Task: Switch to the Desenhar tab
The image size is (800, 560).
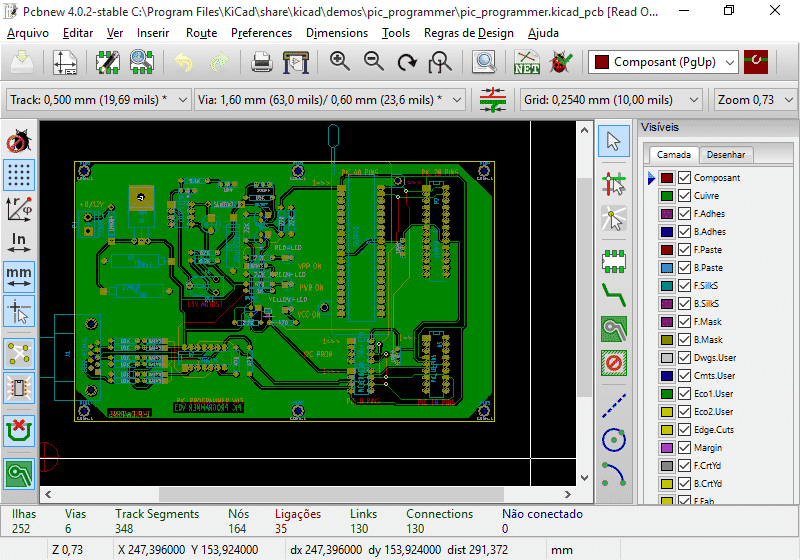Action: [x=726, y=155]
